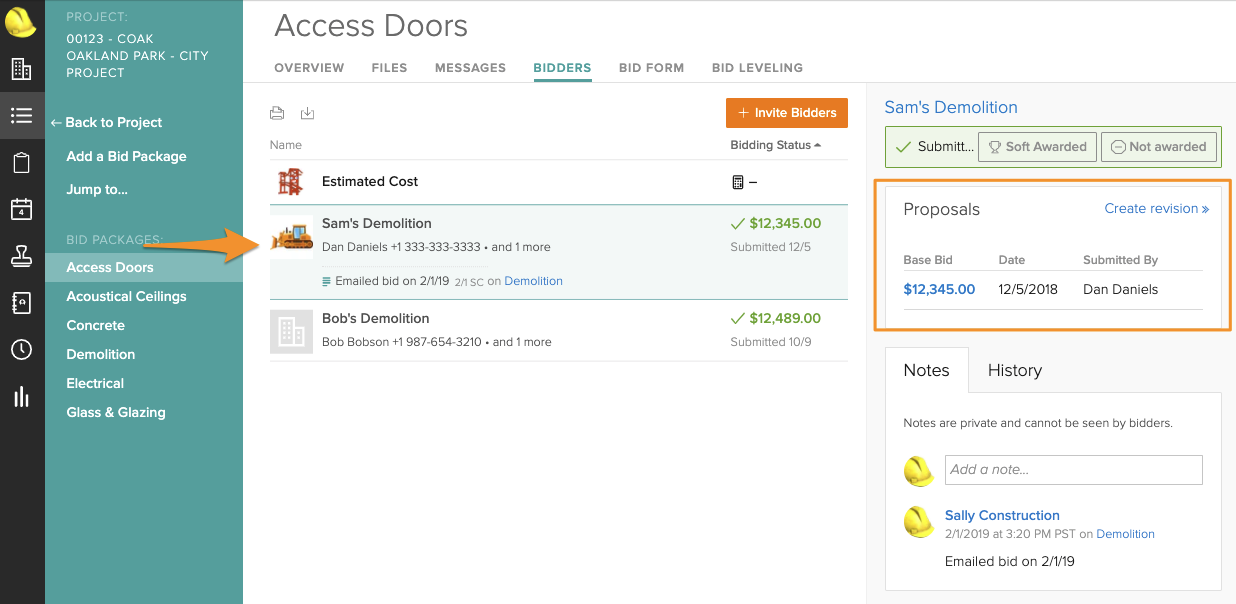This screenshot has height=604, width=1236.
Task: Open the building icon in the left rail
Action: [x=21, y=69]
